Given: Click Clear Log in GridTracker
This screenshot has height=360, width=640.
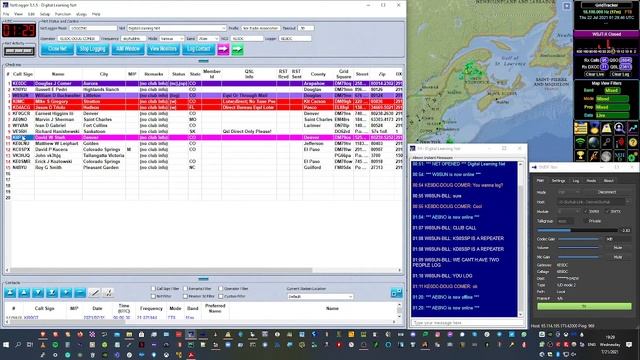Looking at the screenshot, I should [x=620, y=74].
